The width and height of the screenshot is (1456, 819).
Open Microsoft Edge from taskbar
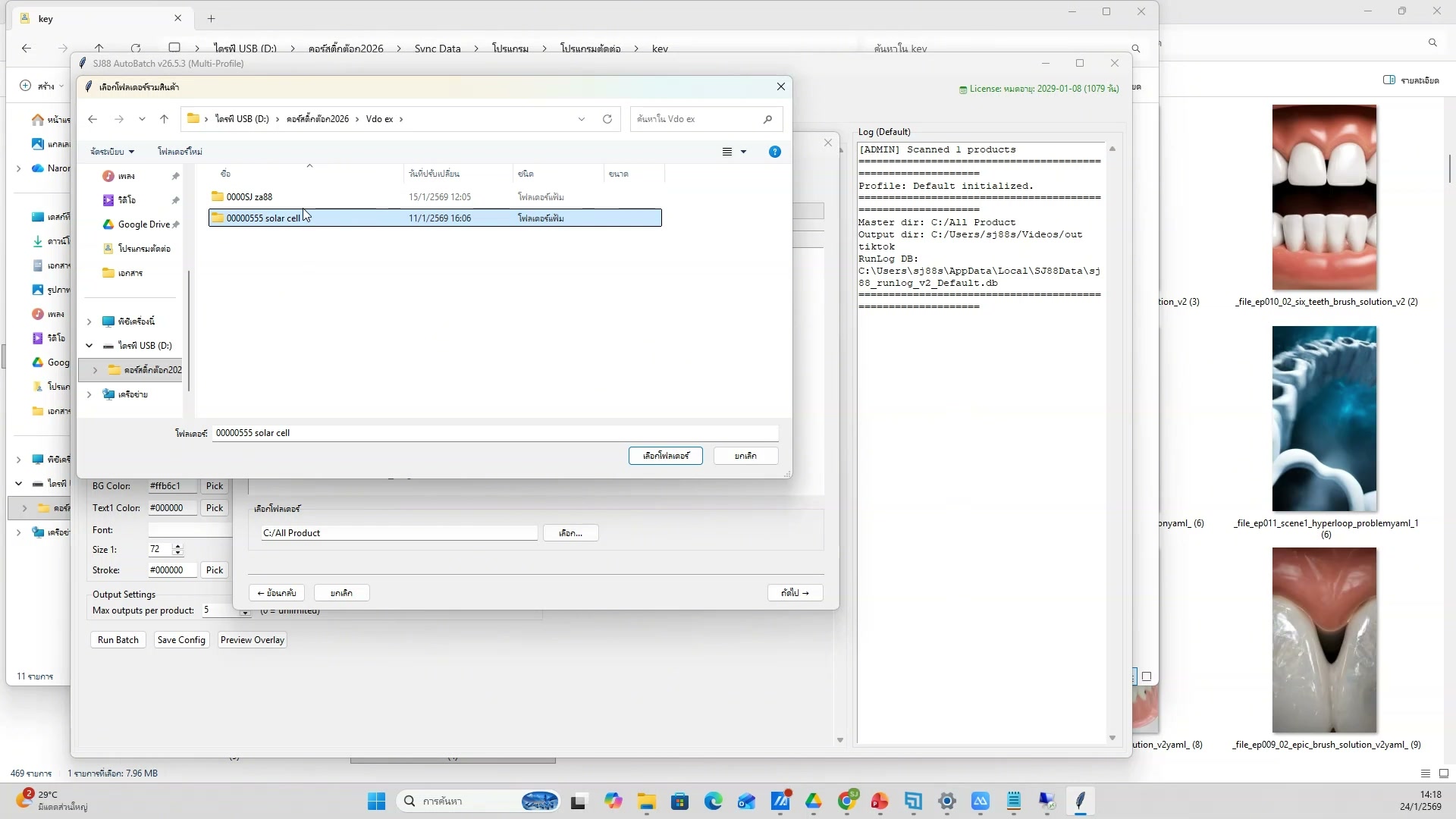pos(713,801)
